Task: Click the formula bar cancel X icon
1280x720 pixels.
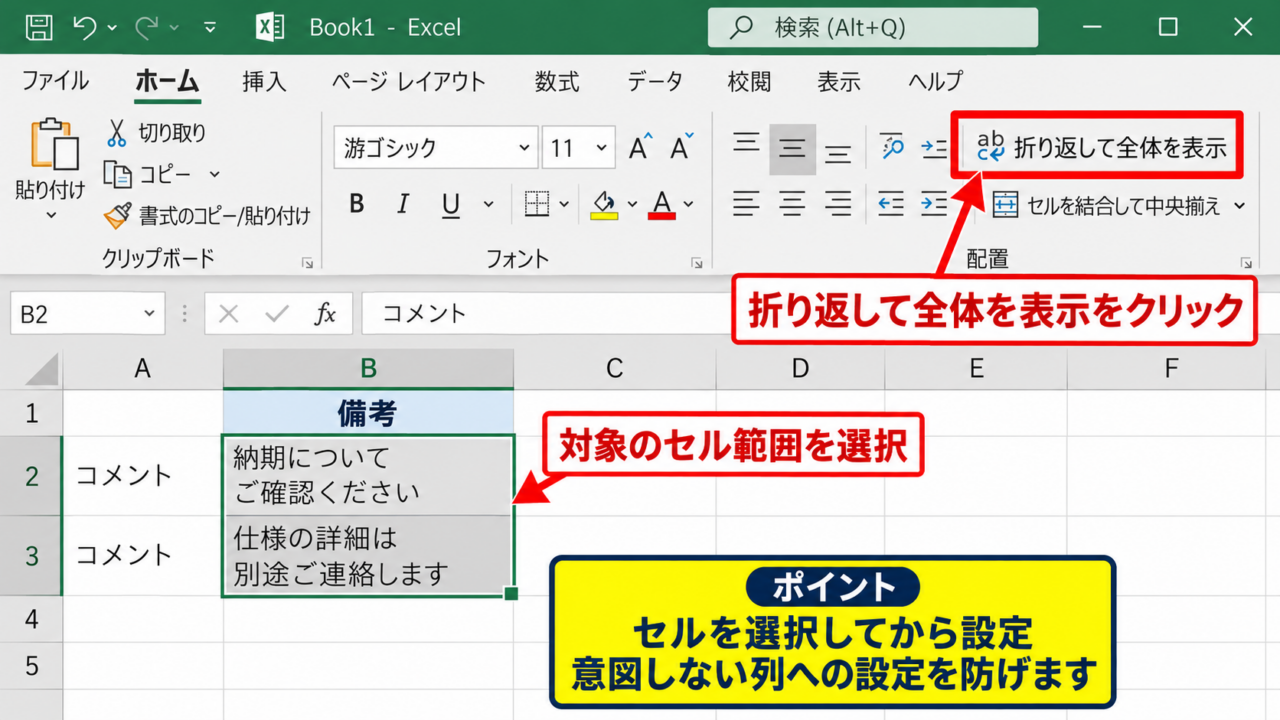Action: pos(229,314)
